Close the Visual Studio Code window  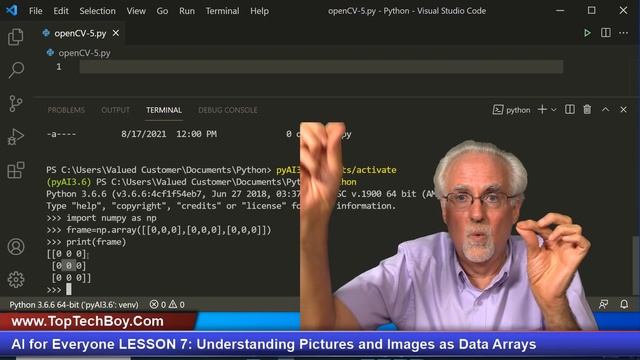tap(623, 11)
